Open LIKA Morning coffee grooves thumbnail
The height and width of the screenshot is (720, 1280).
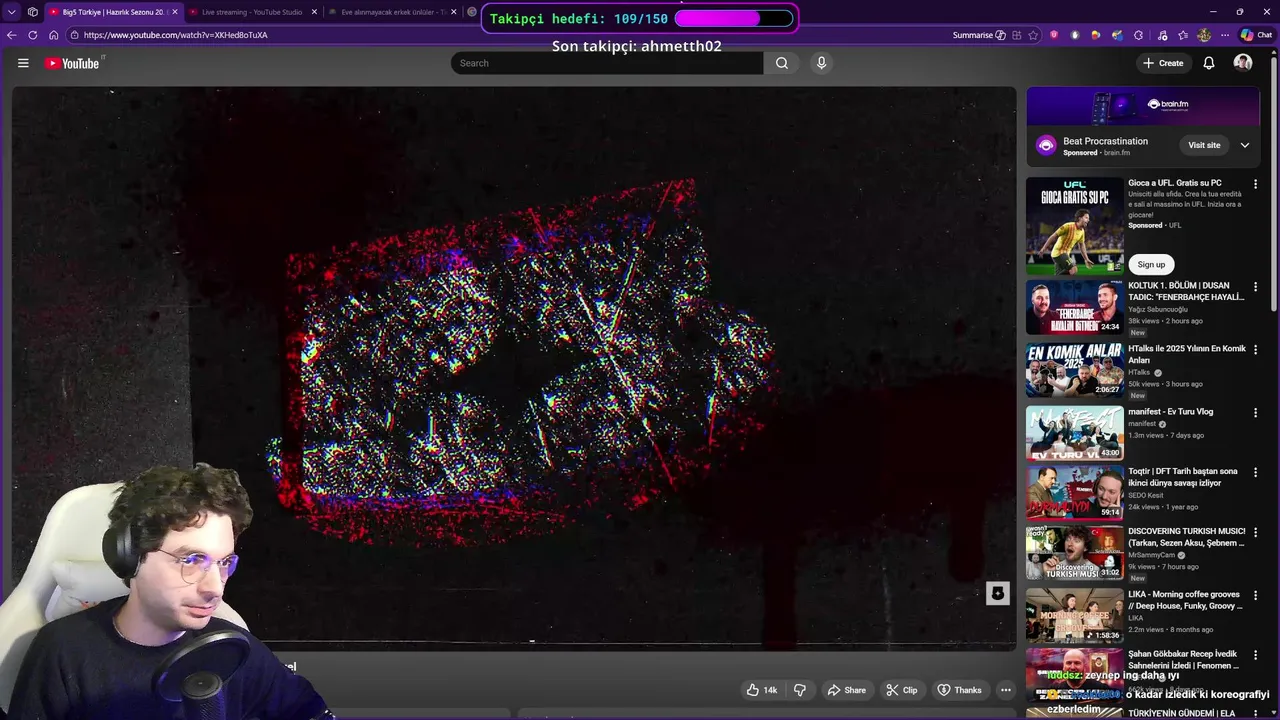click(1075, 615)
